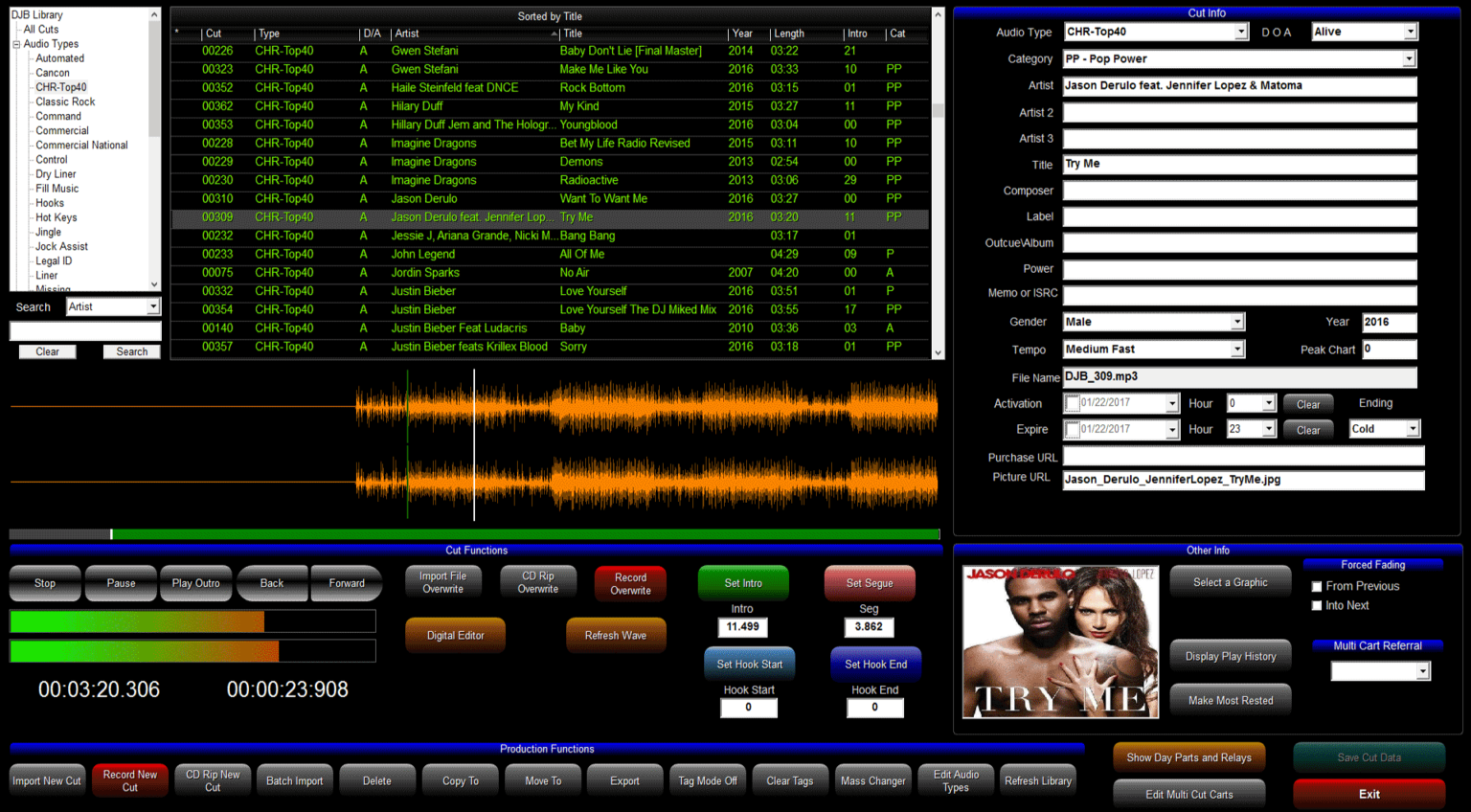Click Import File Overwrite
This screenshot has height=812, width=1471.
(x=442, y=582)
